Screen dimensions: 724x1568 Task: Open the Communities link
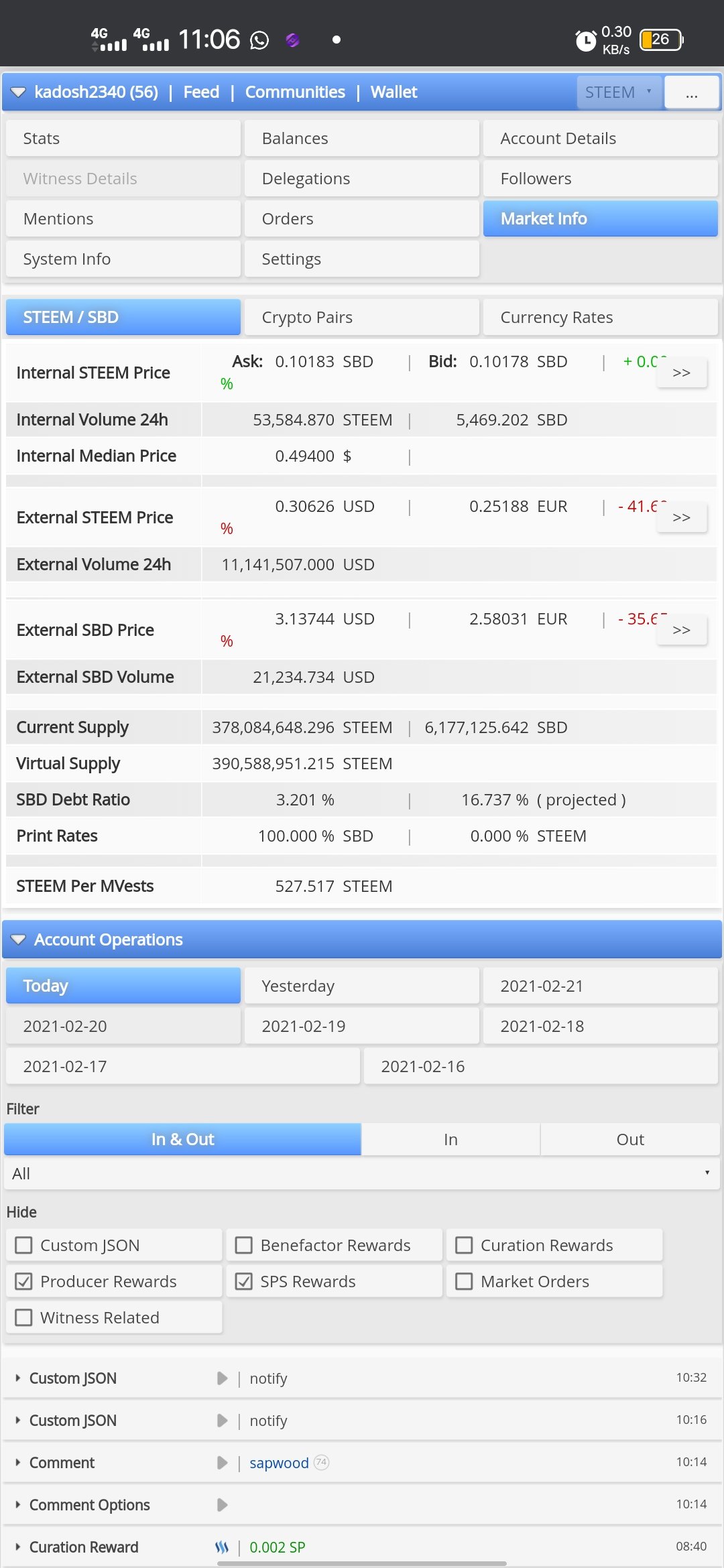[295, 92]
